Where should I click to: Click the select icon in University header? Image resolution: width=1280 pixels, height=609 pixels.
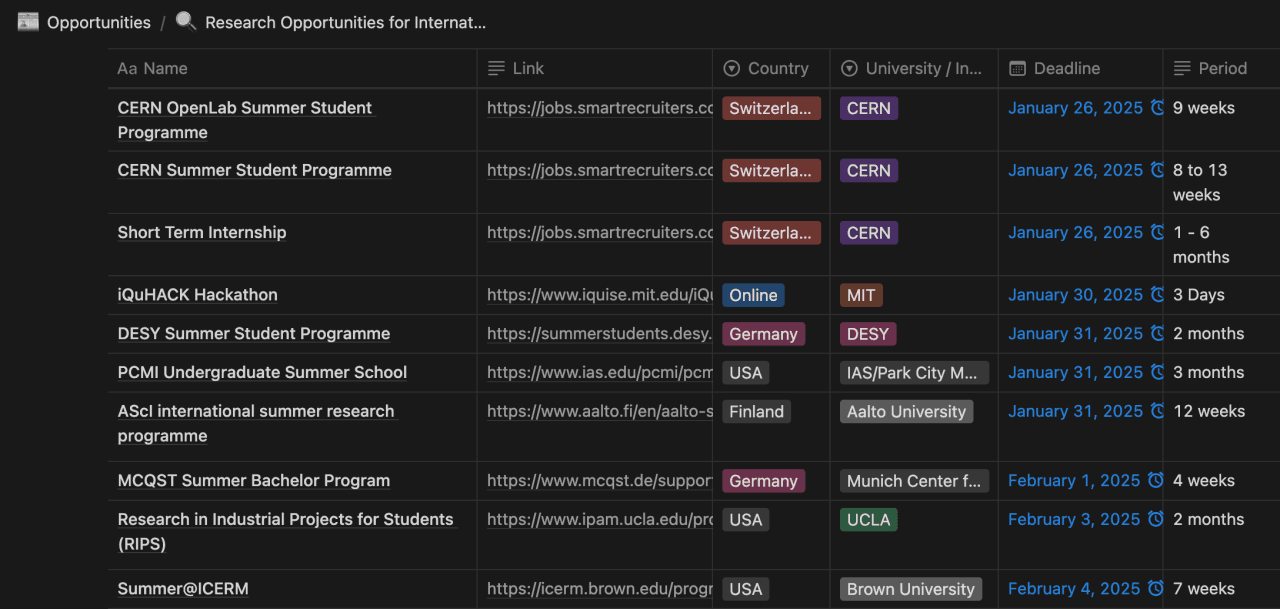click(x=849, y=68)
